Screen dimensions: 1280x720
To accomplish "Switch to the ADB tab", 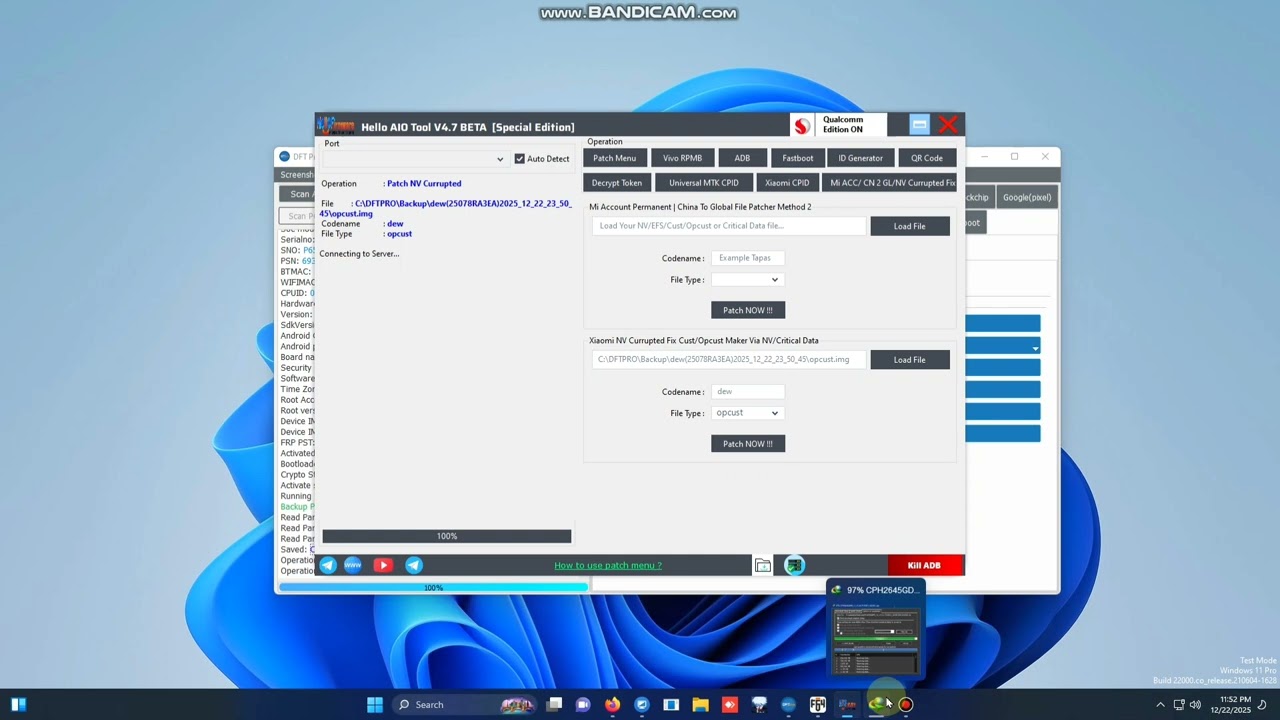I will tap(742, 158).
